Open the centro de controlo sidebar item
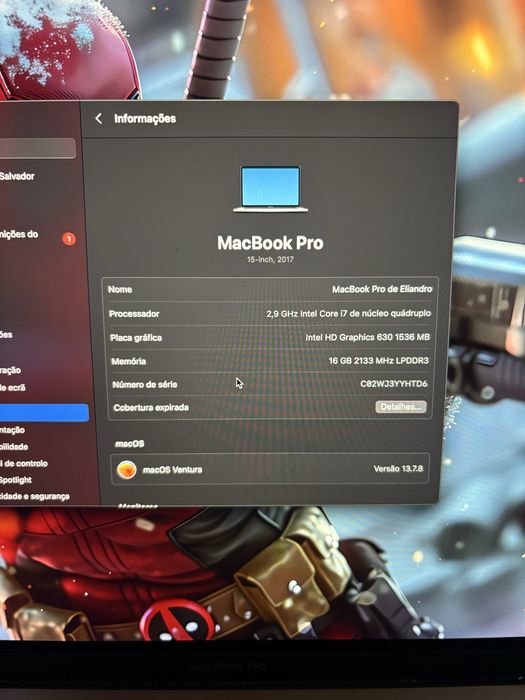 (24, 463)
